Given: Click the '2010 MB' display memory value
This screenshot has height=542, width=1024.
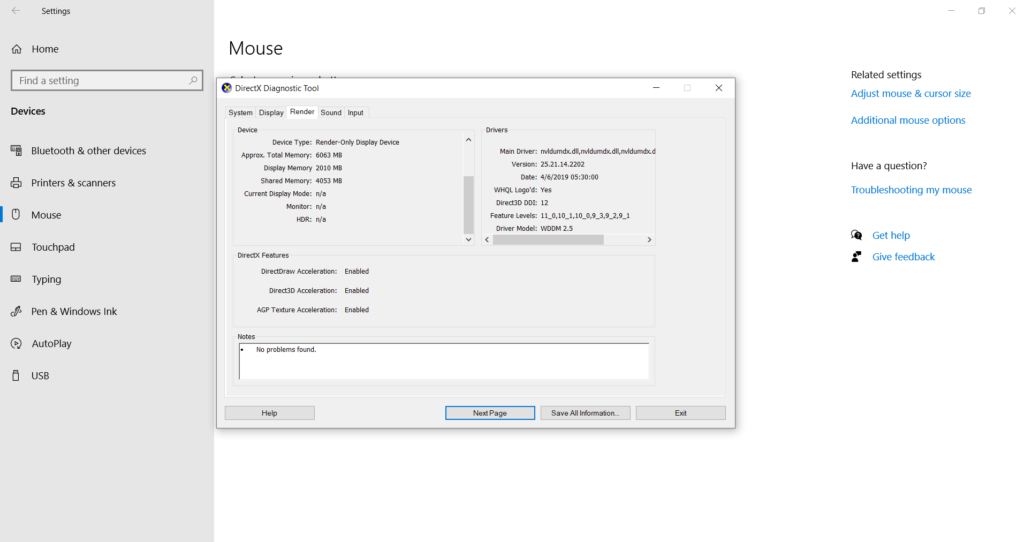Looking at the screenshot, I should click(328, 168).
